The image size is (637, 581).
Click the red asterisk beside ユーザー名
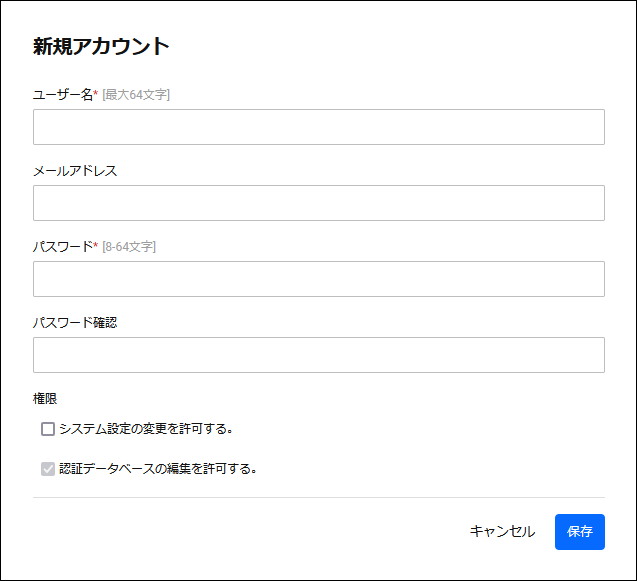[96, 93]
